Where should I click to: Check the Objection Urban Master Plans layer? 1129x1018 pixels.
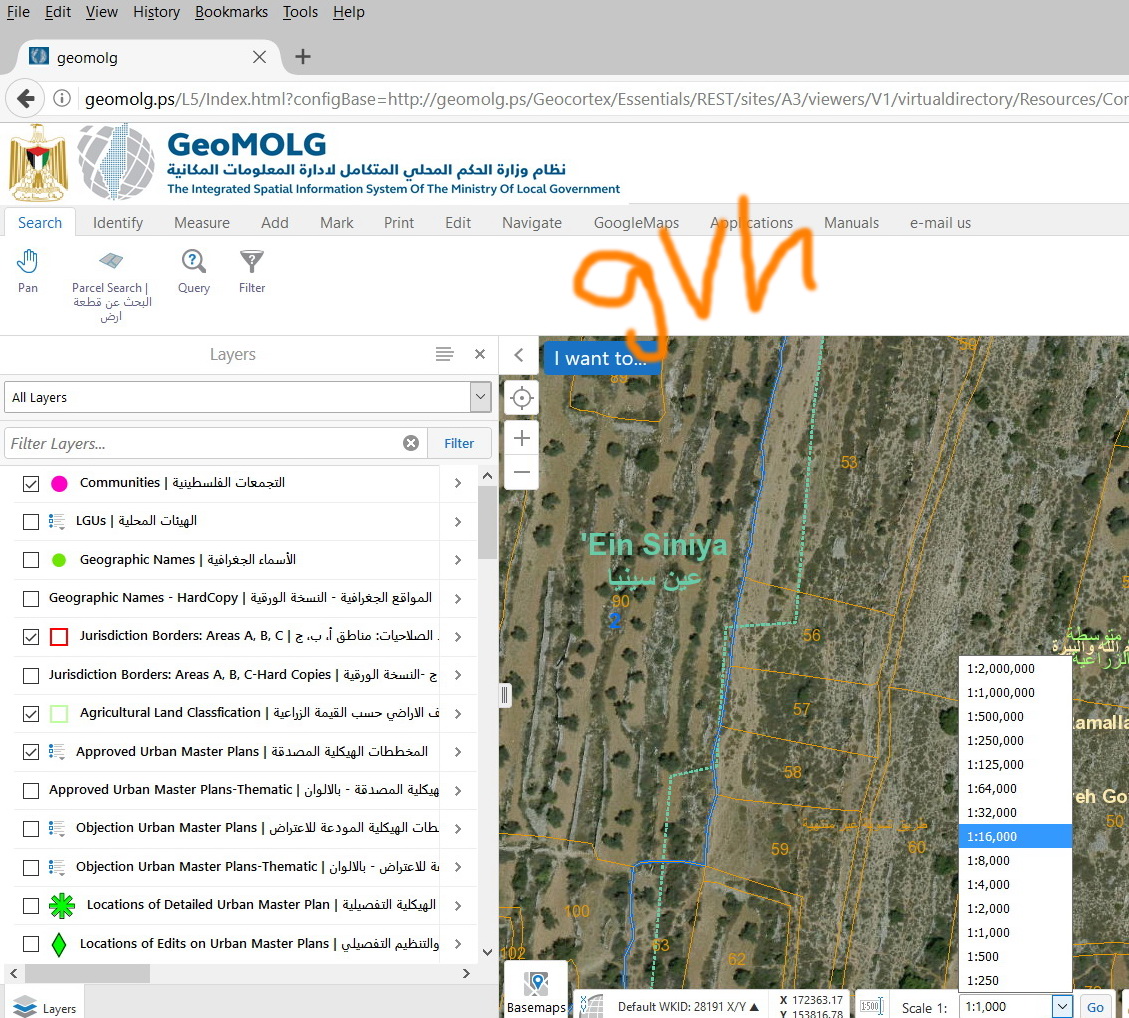31,829
